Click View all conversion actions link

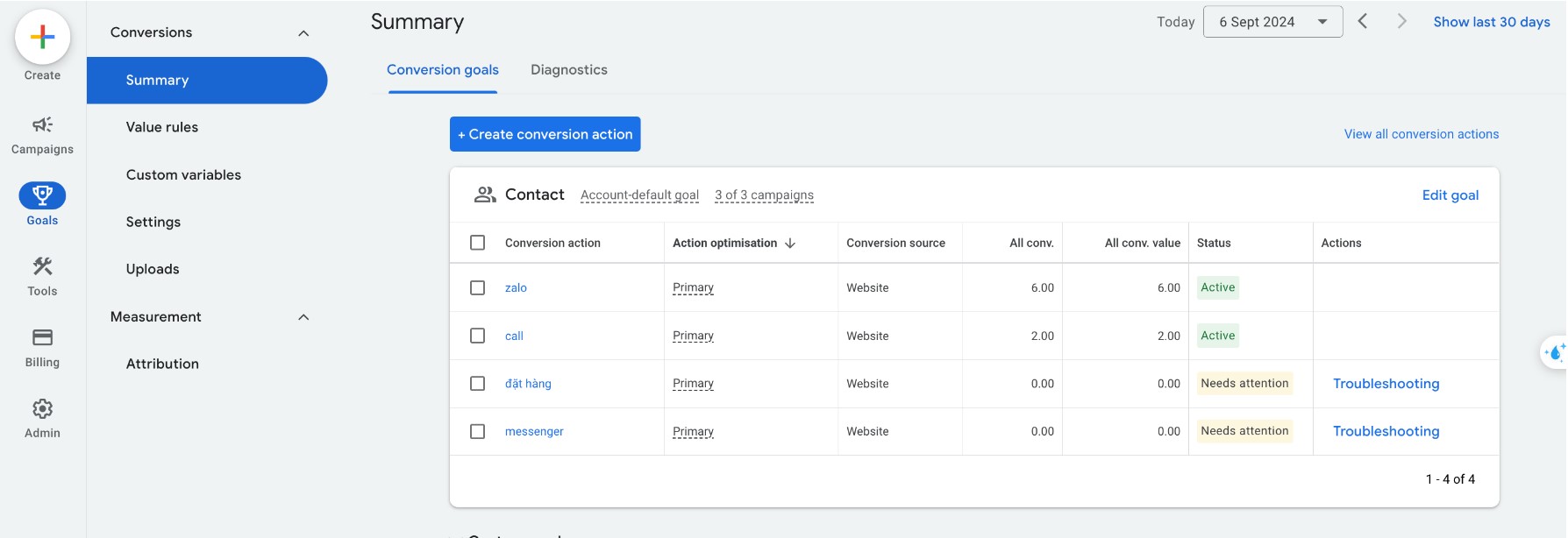pyautogui.click(x=1422, y=134)
